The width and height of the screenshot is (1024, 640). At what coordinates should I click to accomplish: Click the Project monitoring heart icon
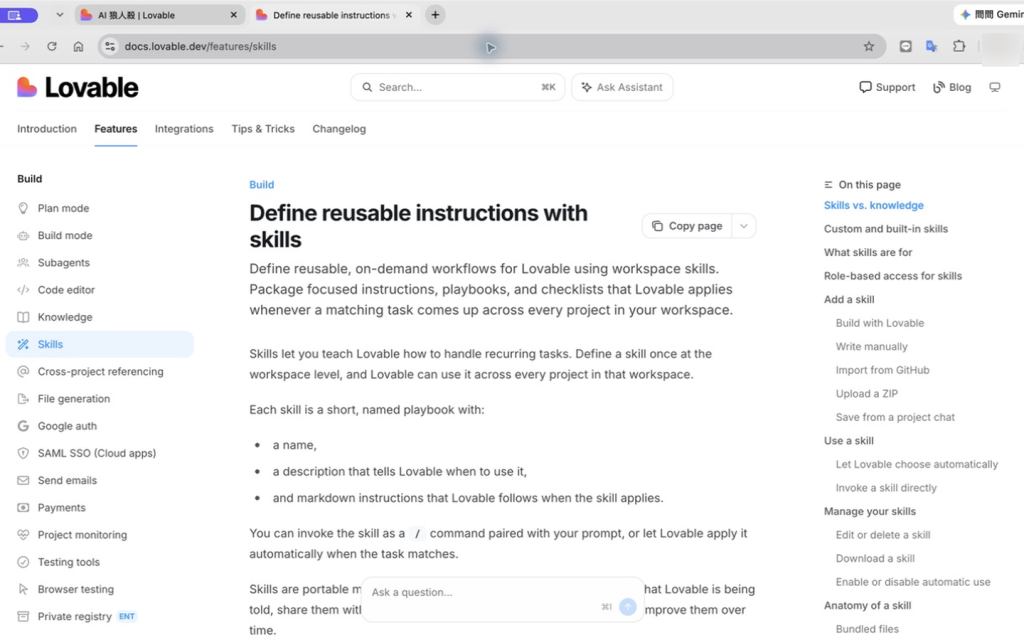tap(24, 535)
